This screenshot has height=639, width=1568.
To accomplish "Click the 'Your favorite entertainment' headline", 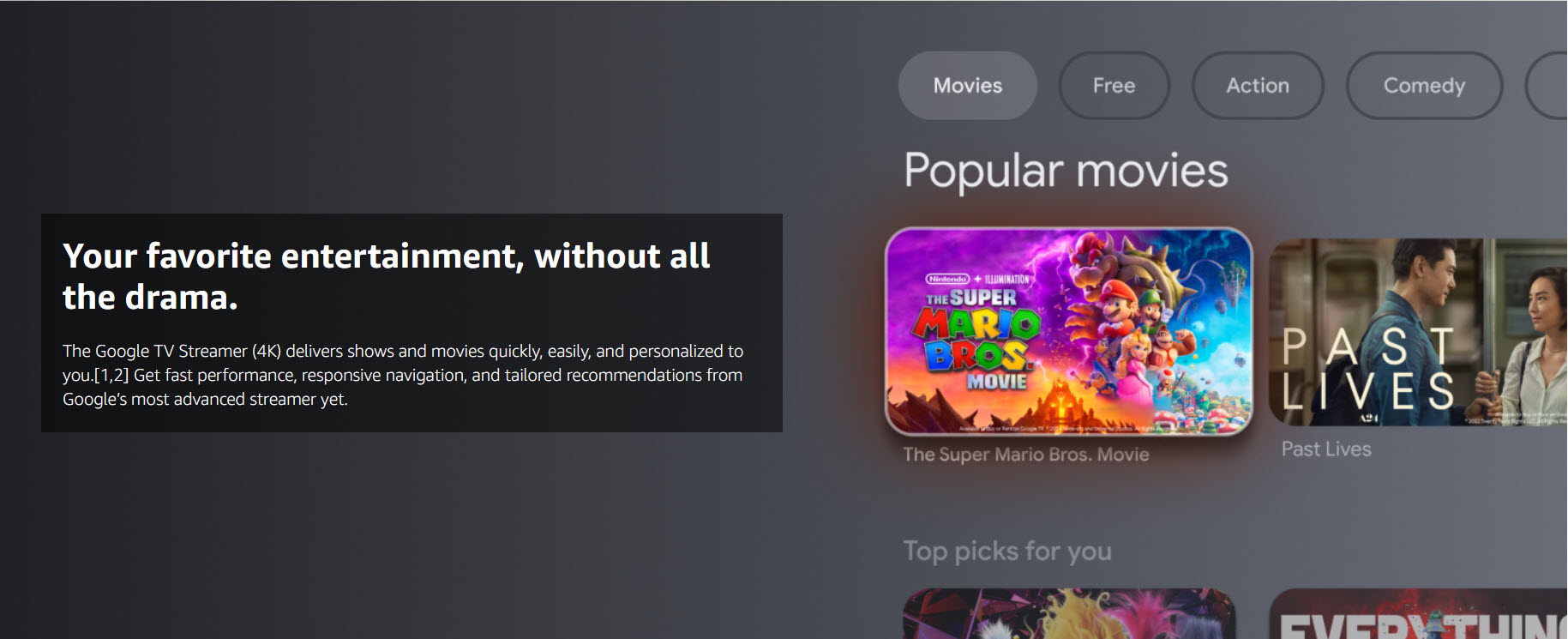I will pos(386,276).
